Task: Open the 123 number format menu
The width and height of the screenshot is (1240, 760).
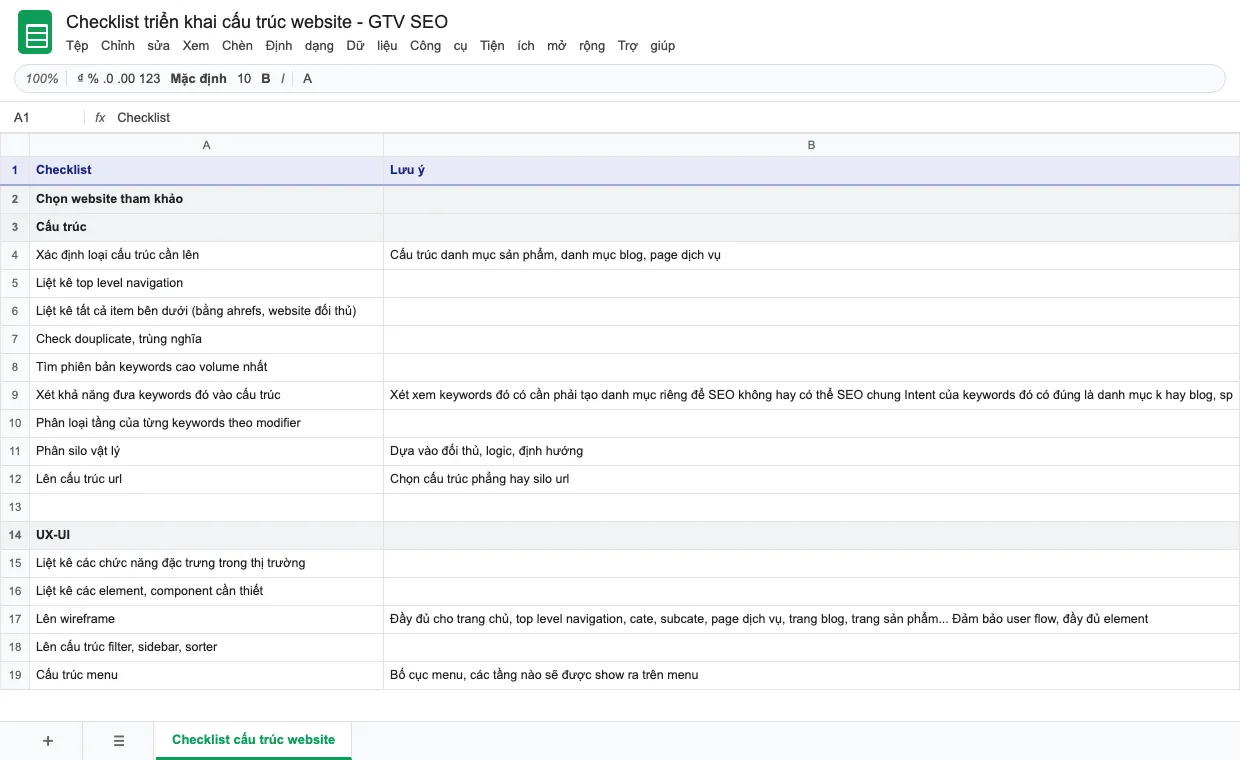Action: (x=150, y=78)
